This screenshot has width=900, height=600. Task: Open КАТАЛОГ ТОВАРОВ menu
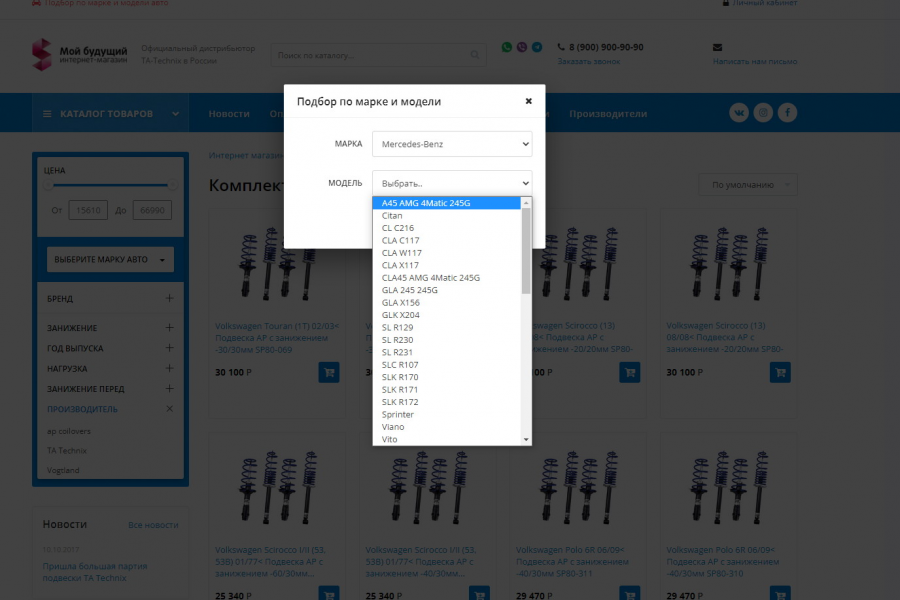coord(111,114)
